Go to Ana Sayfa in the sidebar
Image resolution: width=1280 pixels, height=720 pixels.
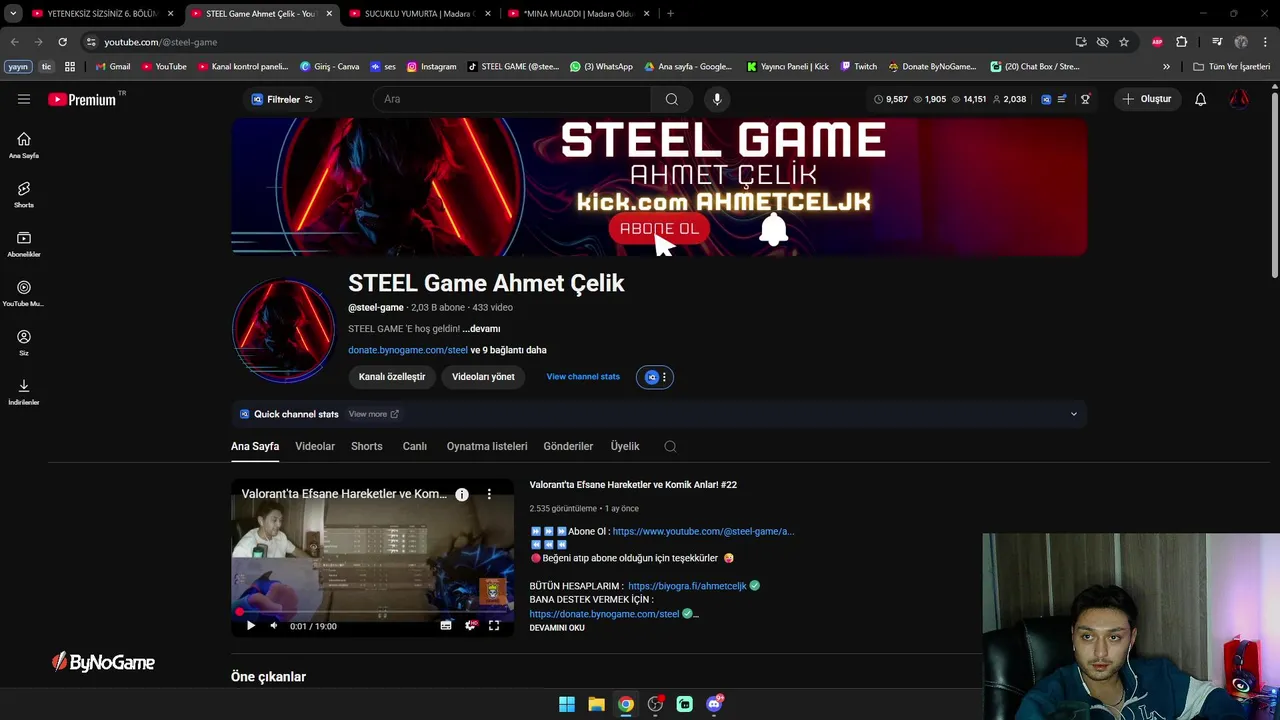24,145
